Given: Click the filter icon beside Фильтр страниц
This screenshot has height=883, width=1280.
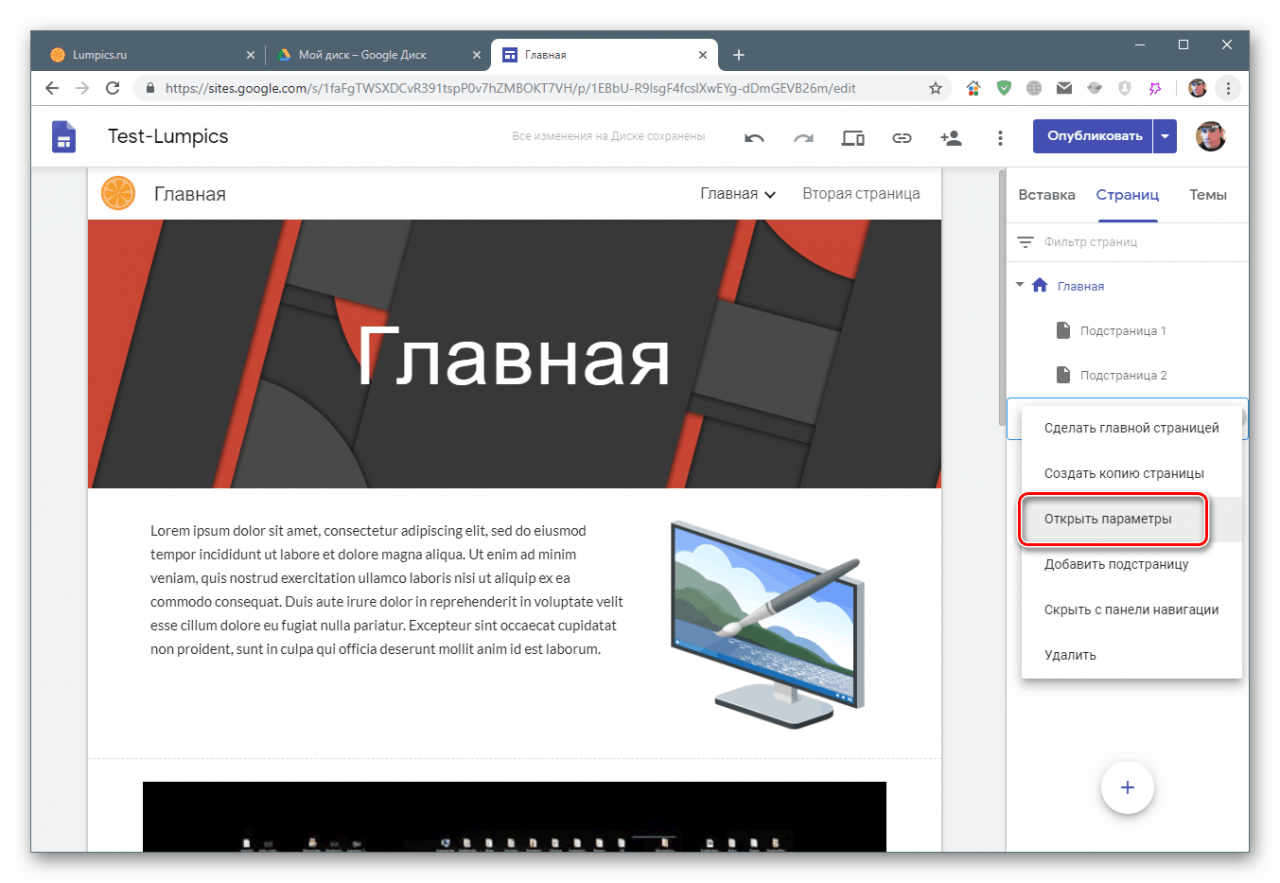Looking at the screenshot, I should [x=1025, y=242].
